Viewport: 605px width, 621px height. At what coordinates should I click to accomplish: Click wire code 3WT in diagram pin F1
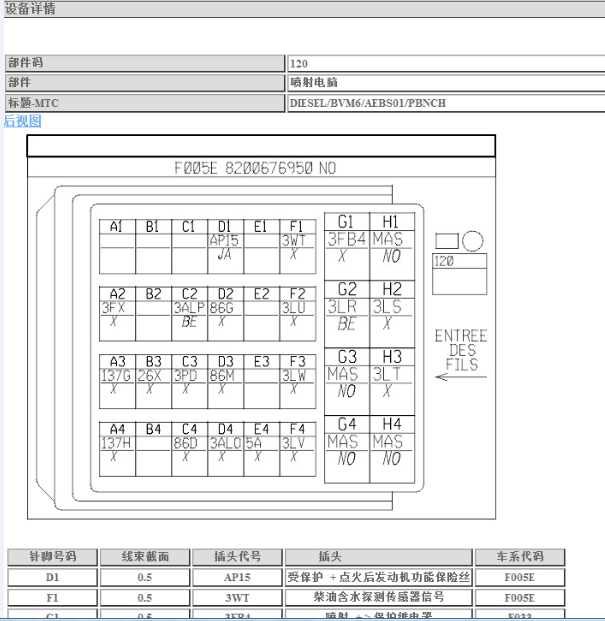[294, 240]
